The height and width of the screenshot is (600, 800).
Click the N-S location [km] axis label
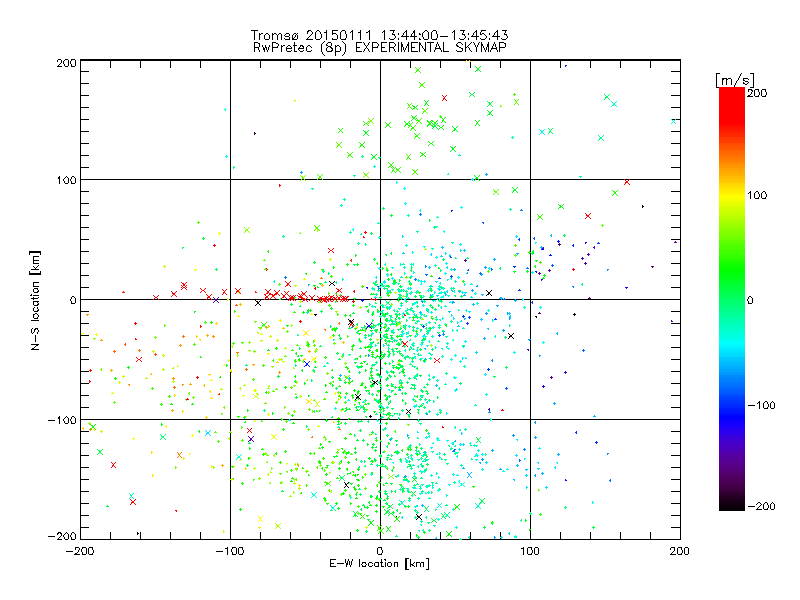pos(35,300)
